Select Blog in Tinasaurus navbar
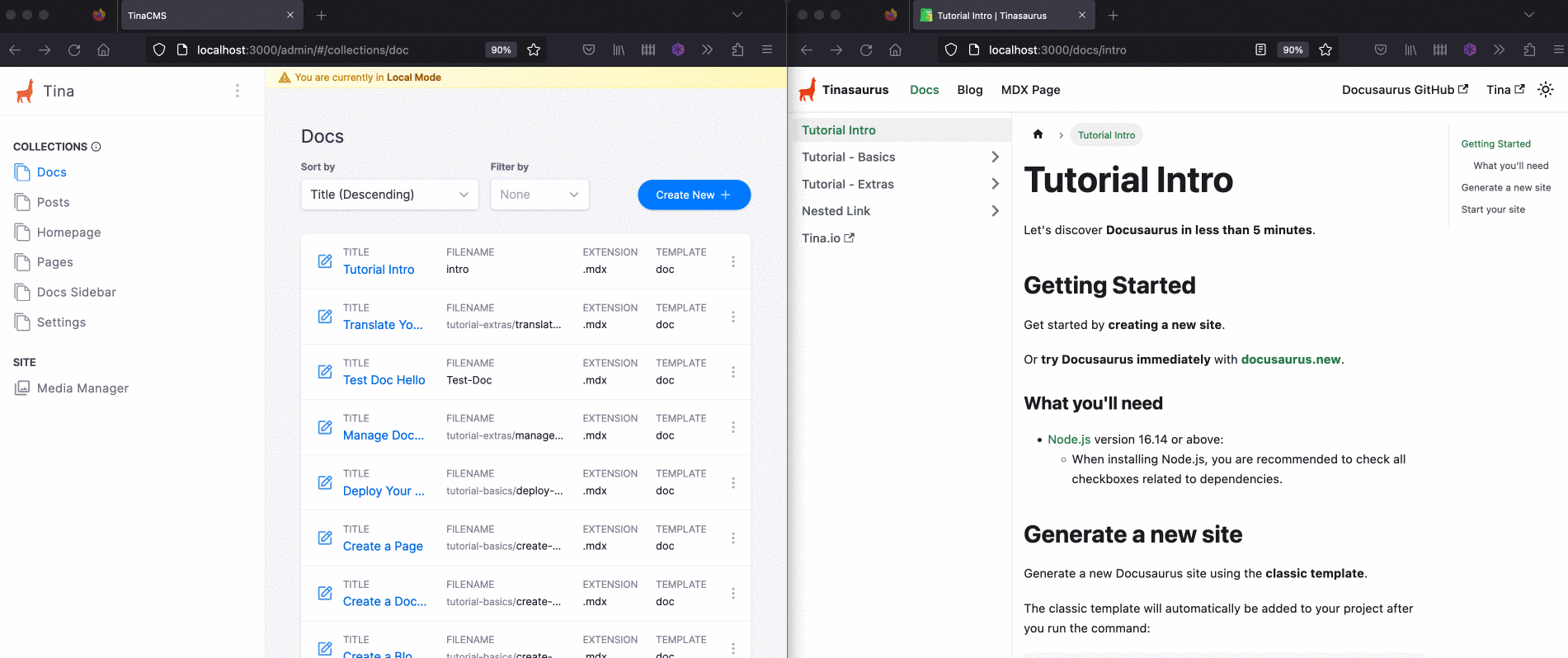Viewport: 1568px width, 658px height. click(970, 90)
